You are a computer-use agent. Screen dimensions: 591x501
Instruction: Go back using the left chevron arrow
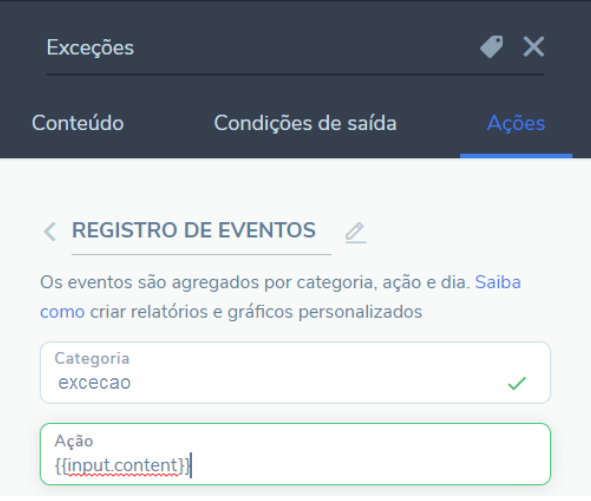[50, 231]
